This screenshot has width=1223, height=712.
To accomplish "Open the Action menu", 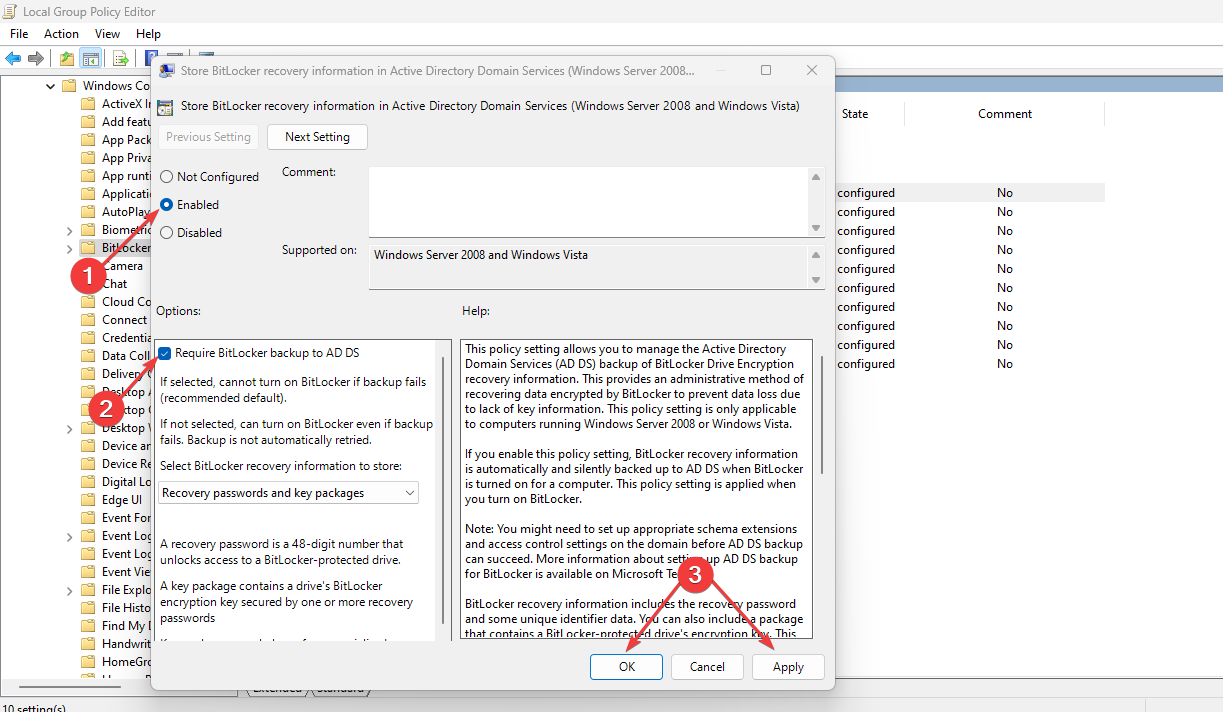I will (62, 34).
